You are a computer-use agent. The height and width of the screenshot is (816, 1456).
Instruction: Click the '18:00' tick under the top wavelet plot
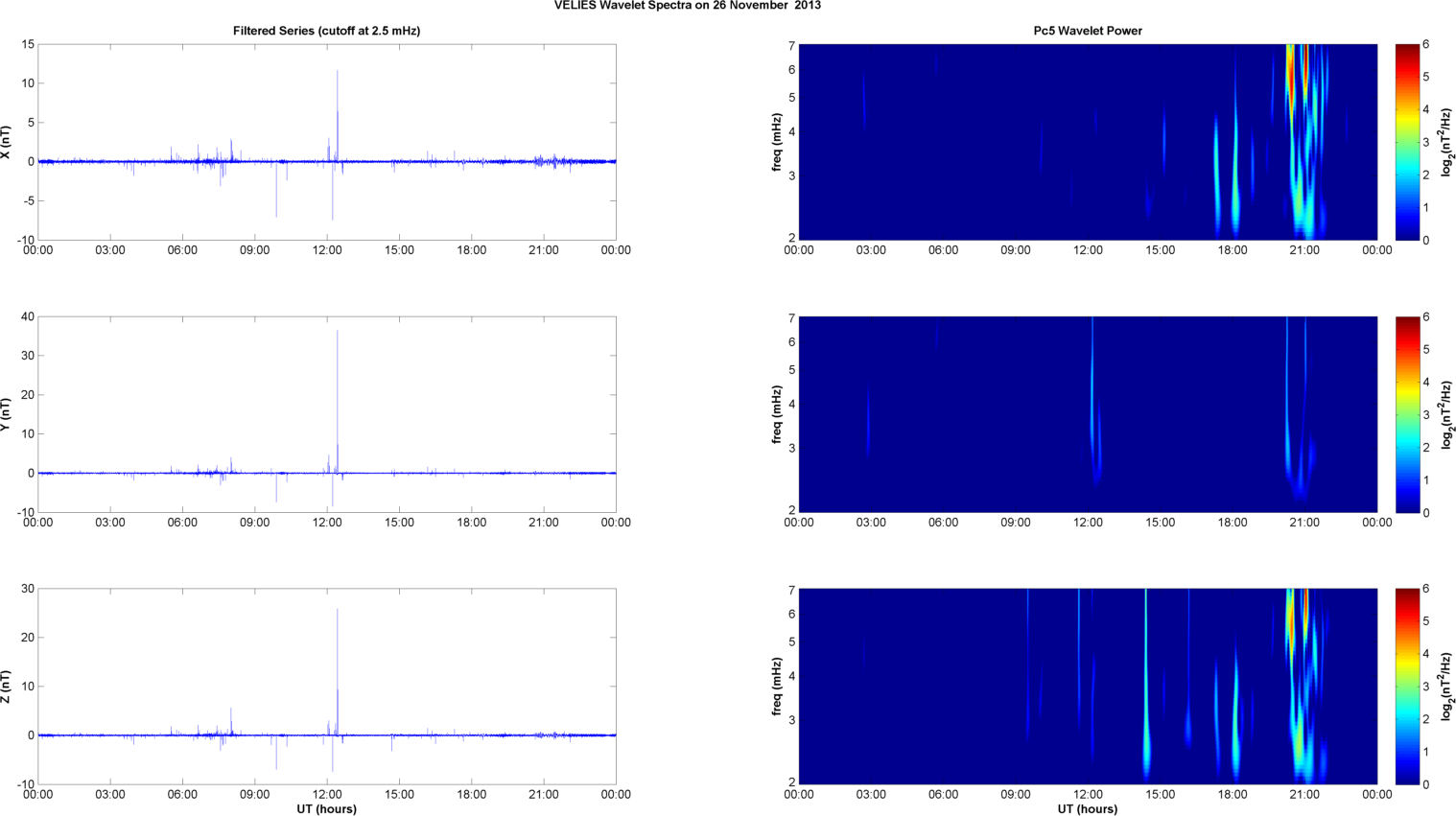[1233, 250]
